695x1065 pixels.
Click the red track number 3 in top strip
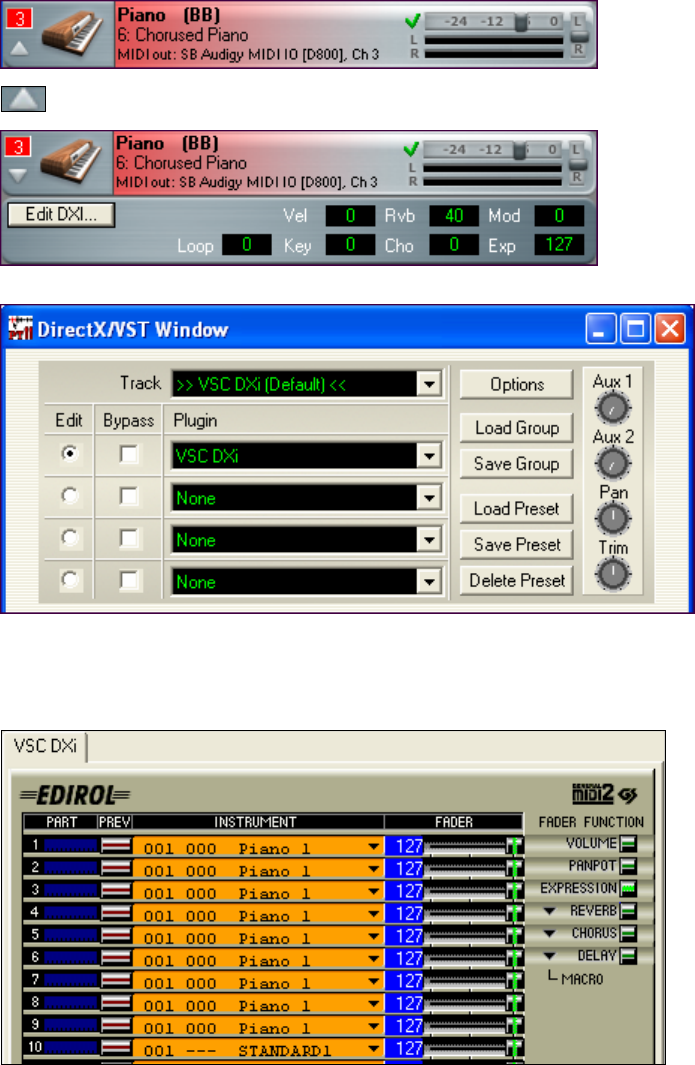pyautogui.click(x=20, y=18)
